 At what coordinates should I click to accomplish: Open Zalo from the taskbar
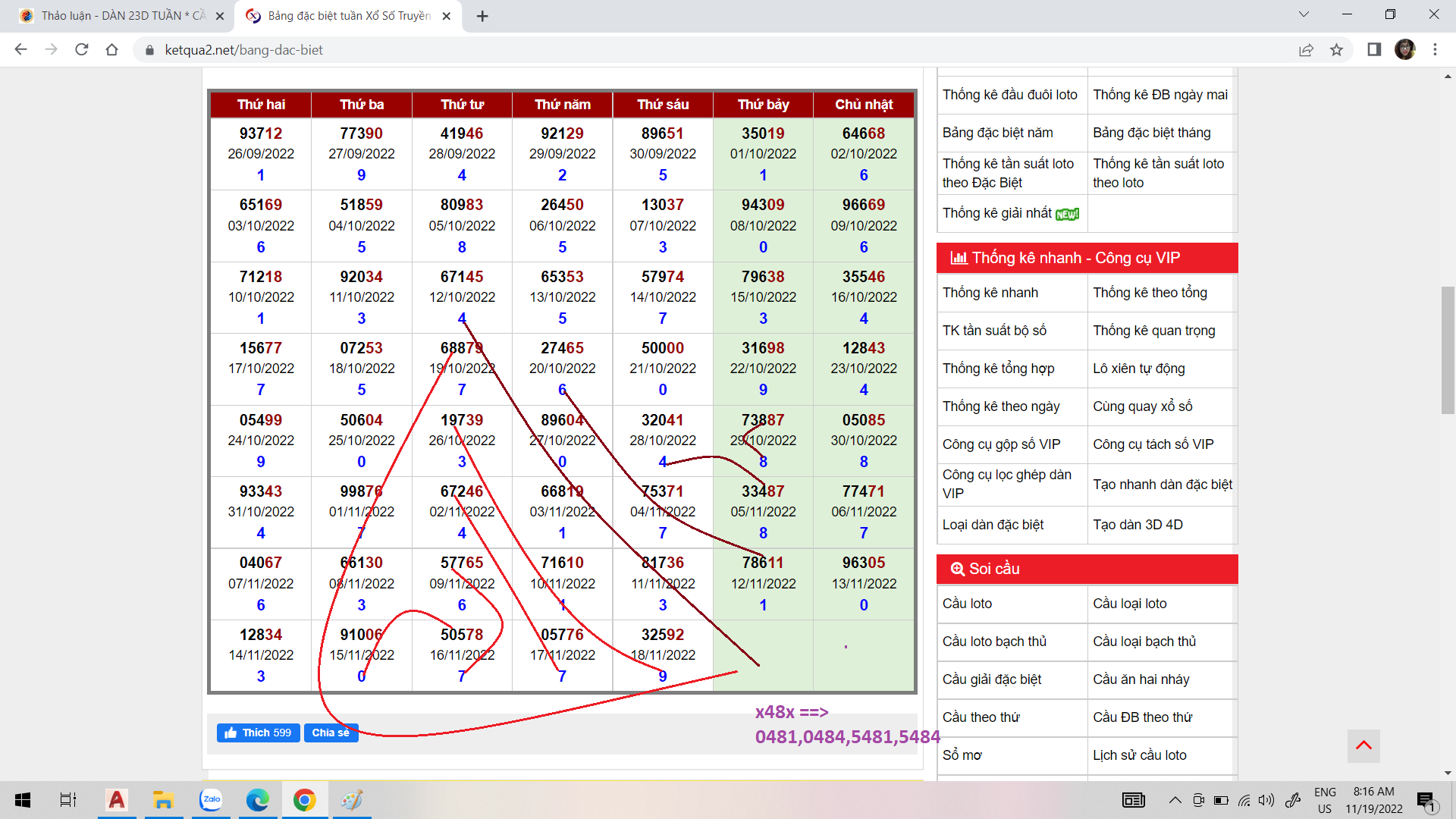211,800
